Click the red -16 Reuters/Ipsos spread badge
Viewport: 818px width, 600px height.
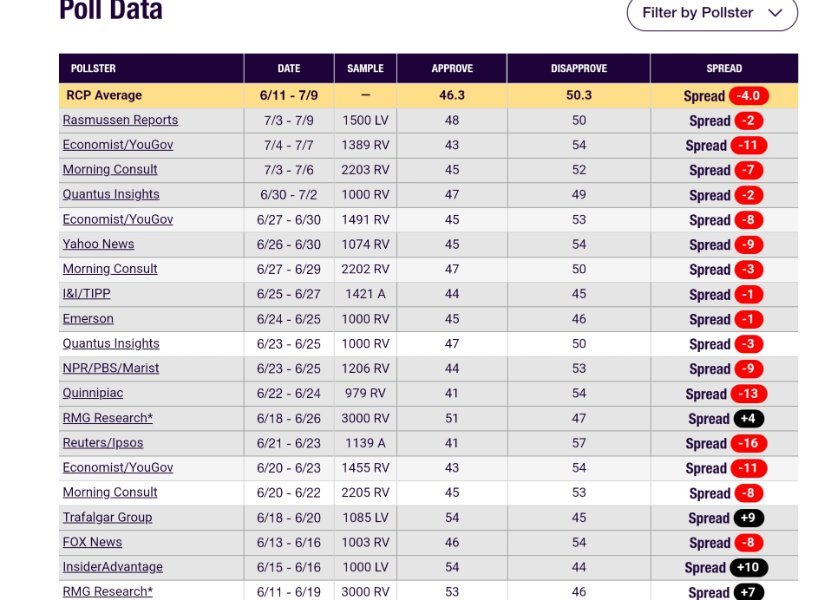coord(749,443)
